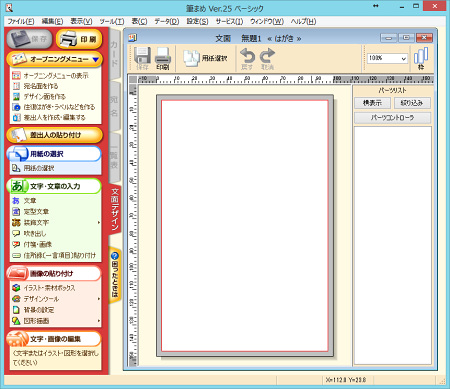
Task: Click the blank postcard canvas
Action: tap(245, 226)
